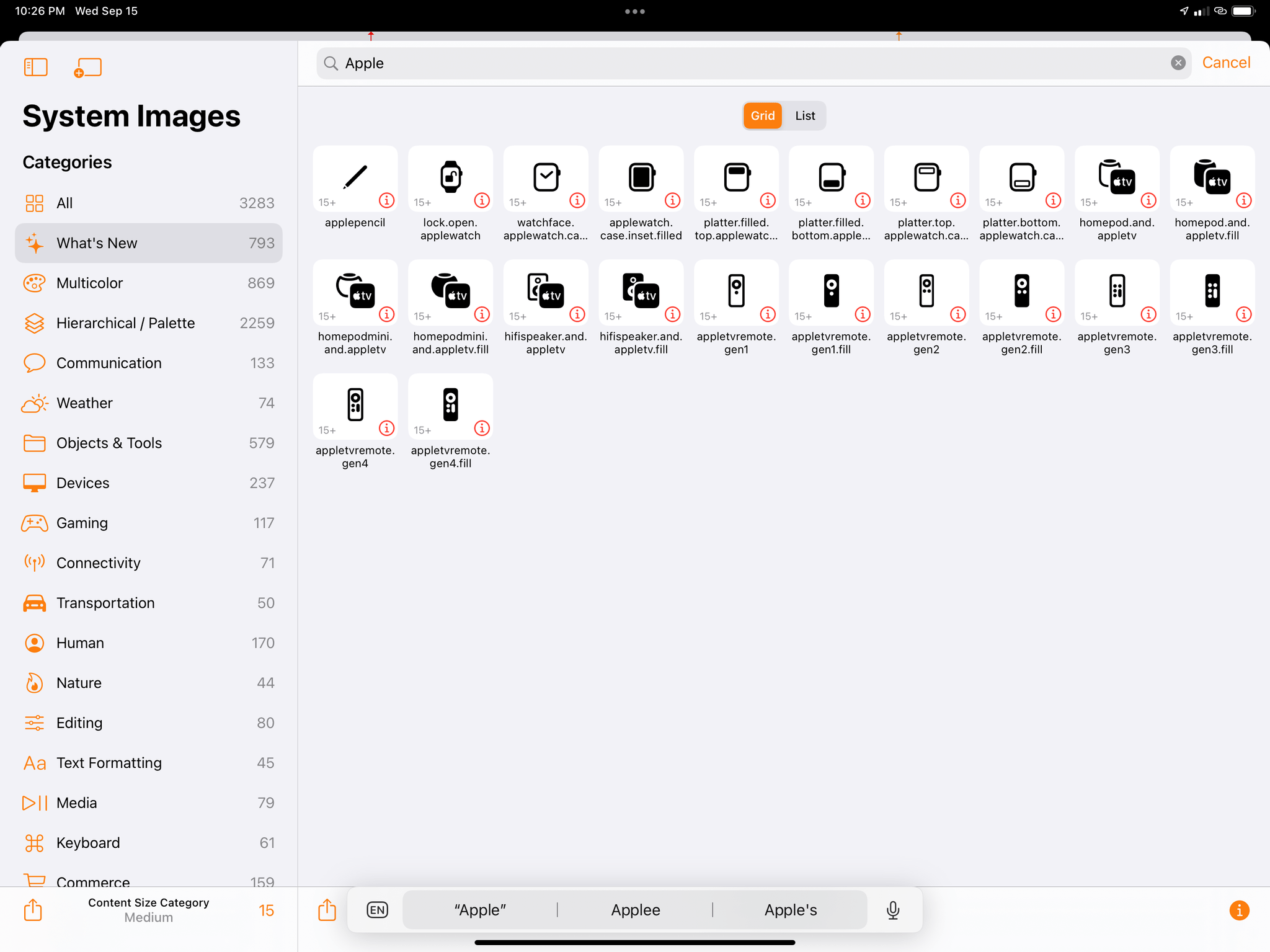Toggle the sidebar panel icon

pyautogui.click(x=35, y=67)
